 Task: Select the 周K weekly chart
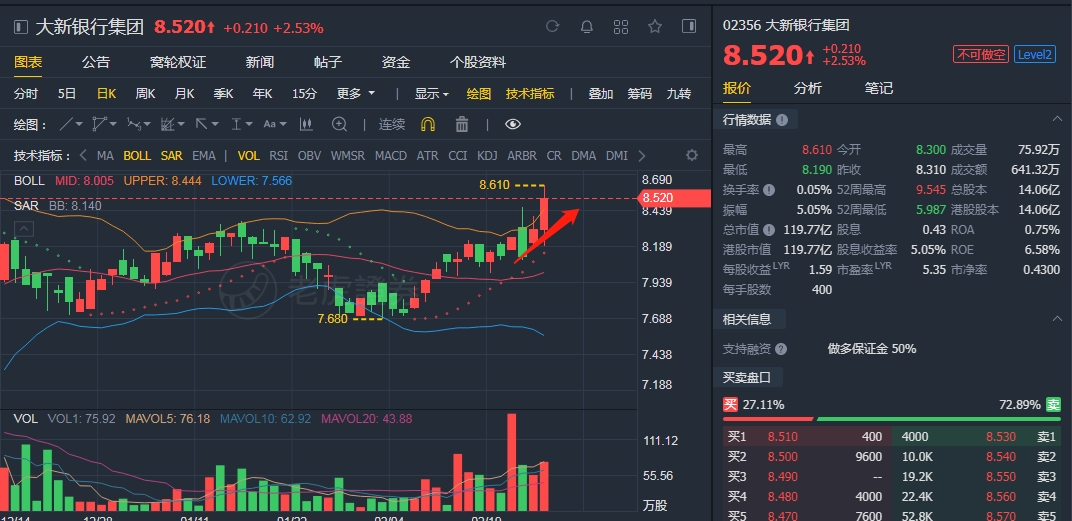point(145,94)
